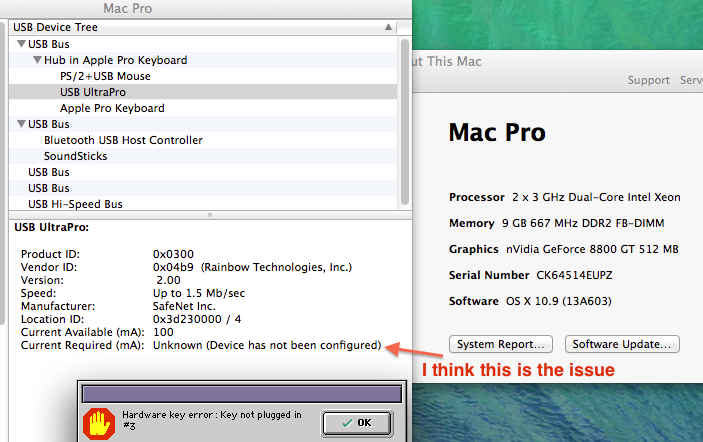Image resolution: width=703 pixels, height=442 pixels.
Task: Click the split pane divider handle dot
Action: [210, 215]
